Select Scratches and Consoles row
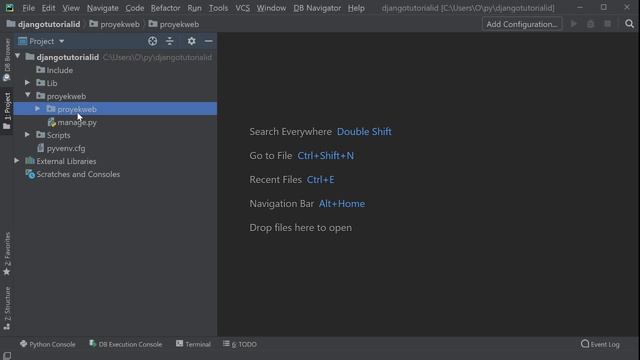Viewport: 640px width, 360px height. pyautogui.click(x=116, y=174)
